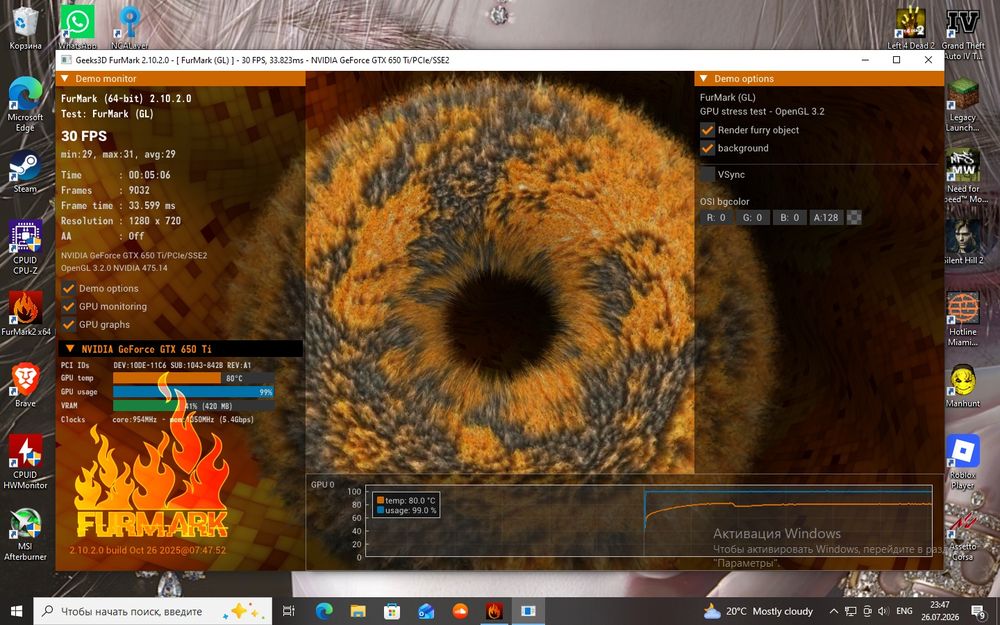The image size is (1000, 625).
Task: Uncheck the GPU graphs checkbox
Action: (x=68, y=324)
